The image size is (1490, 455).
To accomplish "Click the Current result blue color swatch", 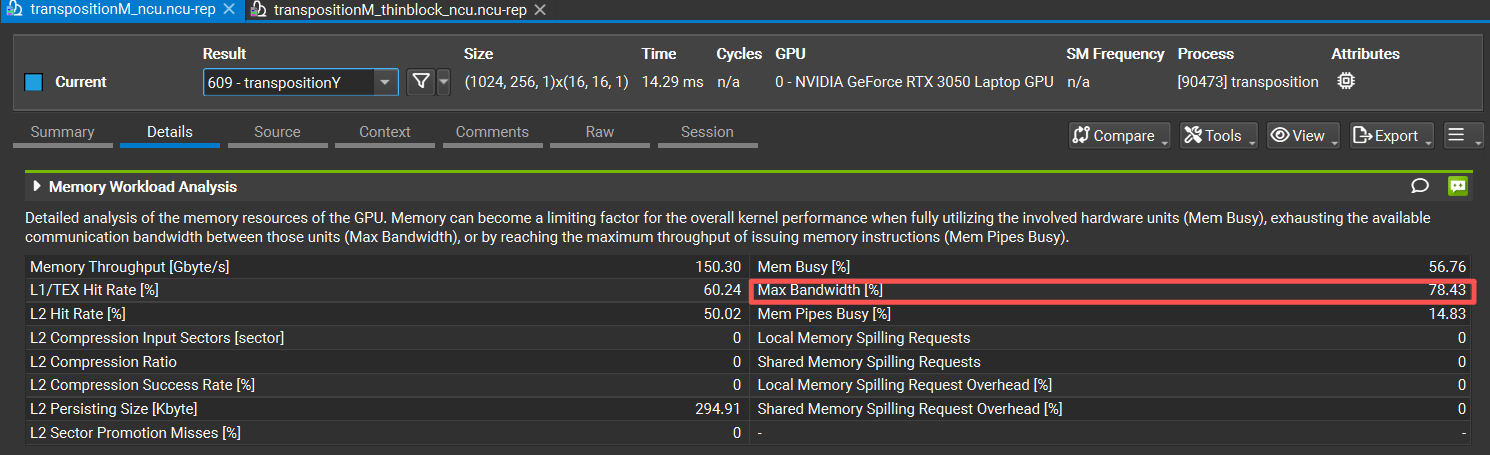I will [x=33, y=83].
